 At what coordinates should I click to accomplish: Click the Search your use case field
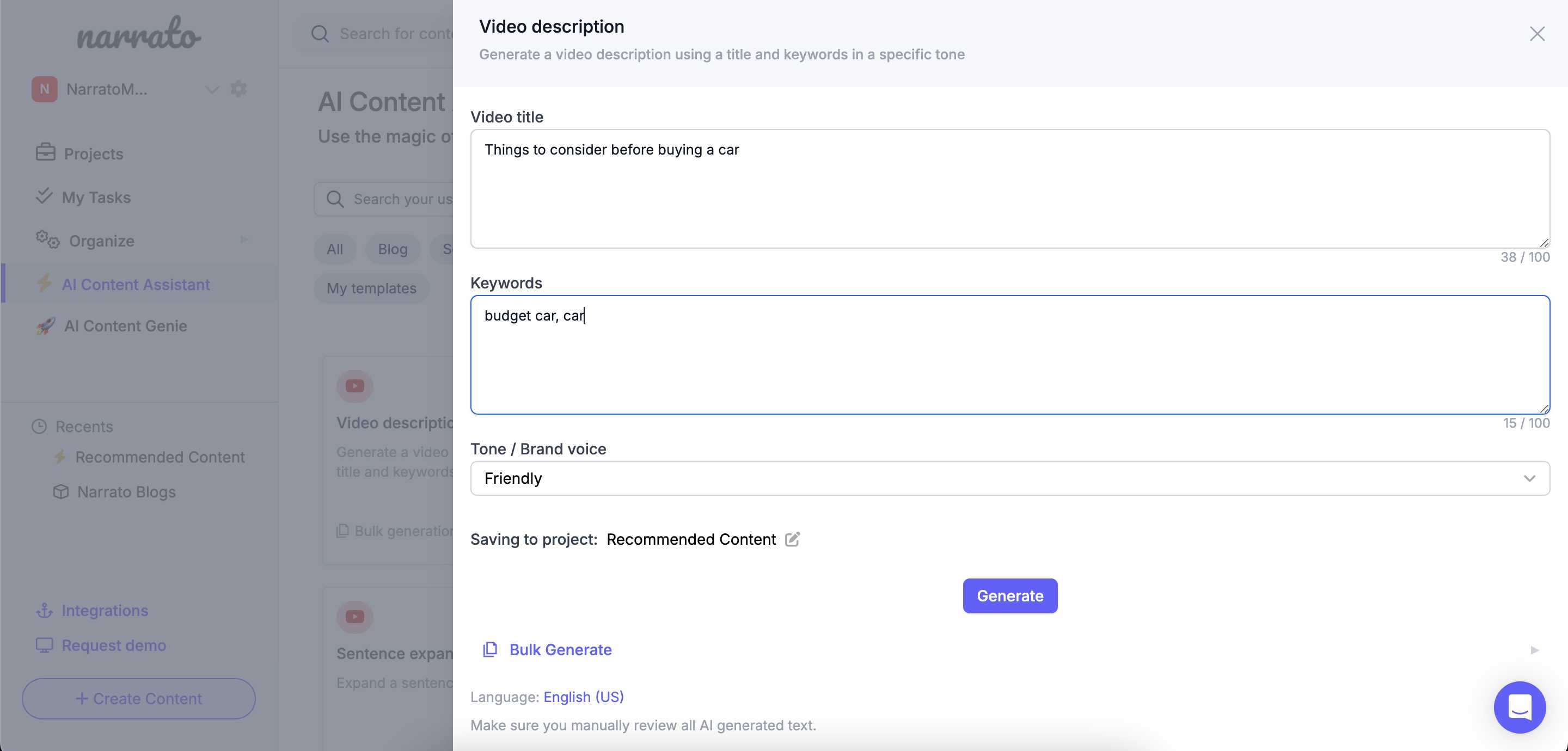pyautogui.click(x=402, y=199)
